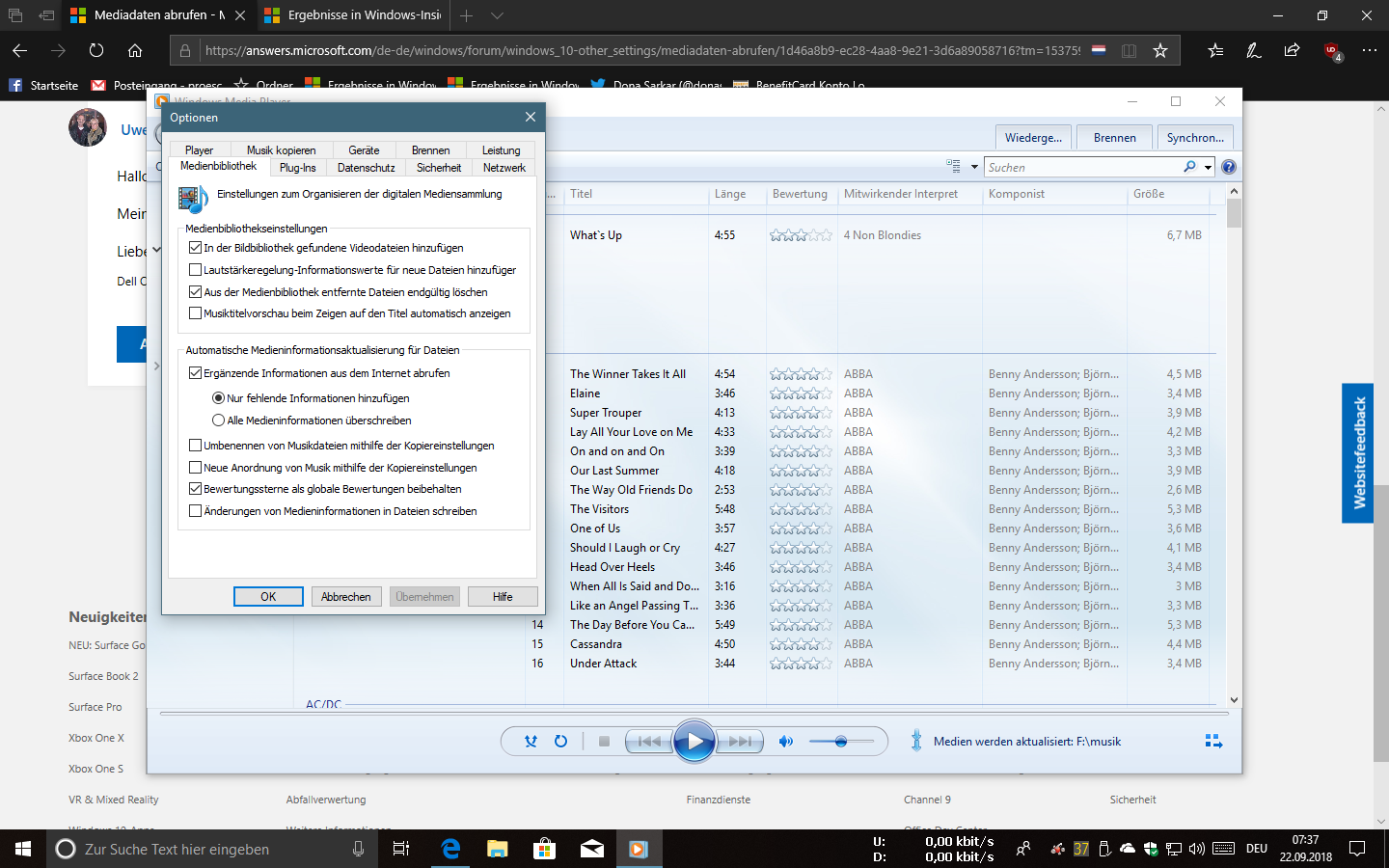
Task: Confirm options with OK button
Action: [x=268, y=597]
